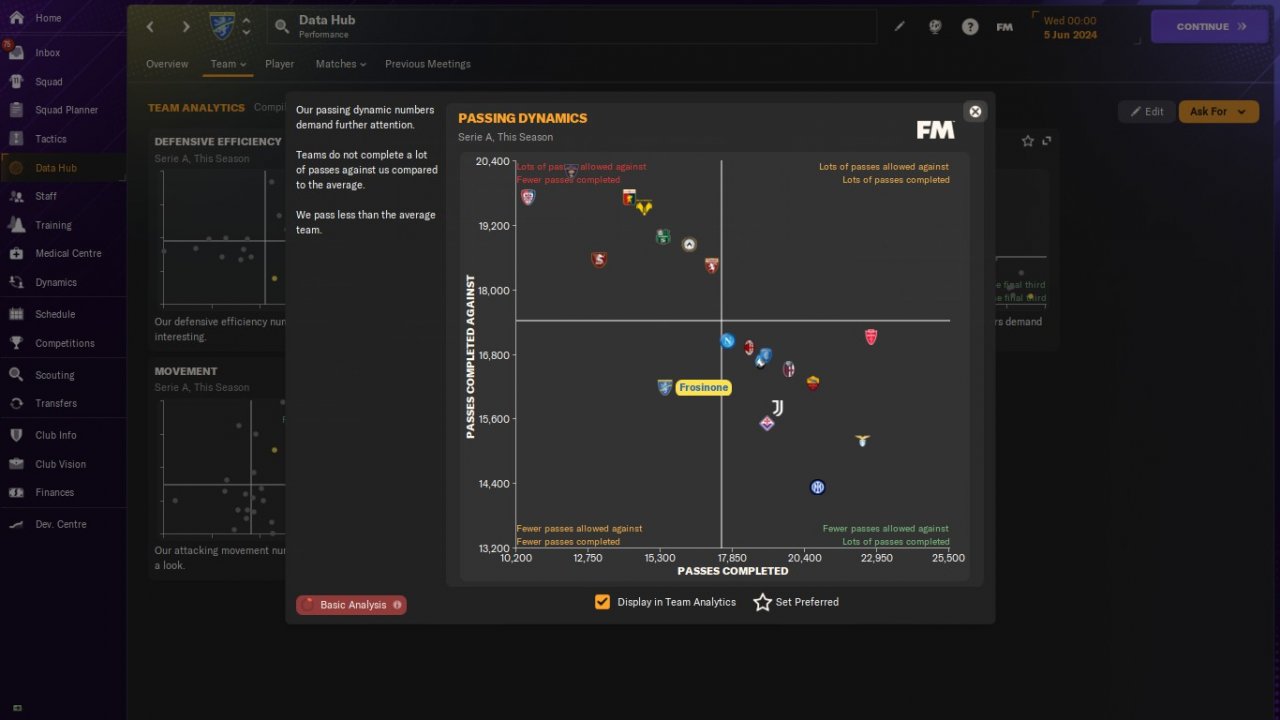Go back with the left arrow
This screenshot has height=720, width=1280.
coord(150,27)
